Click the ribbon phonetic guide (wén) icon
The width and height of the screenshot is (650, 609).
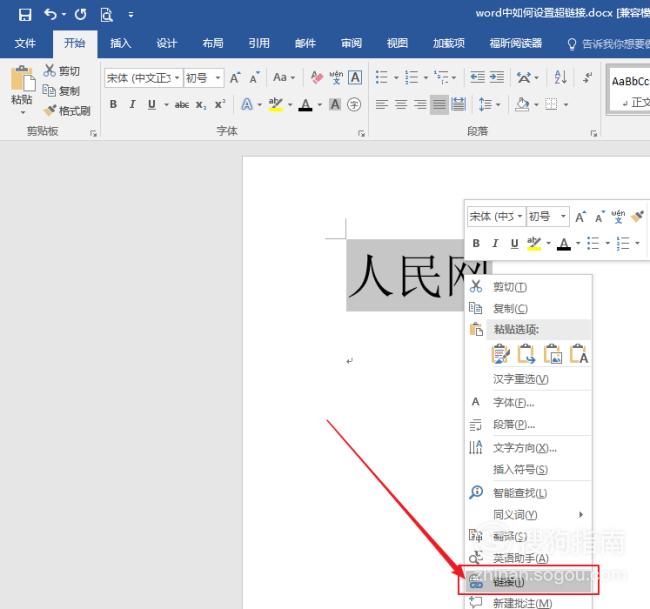336,78
